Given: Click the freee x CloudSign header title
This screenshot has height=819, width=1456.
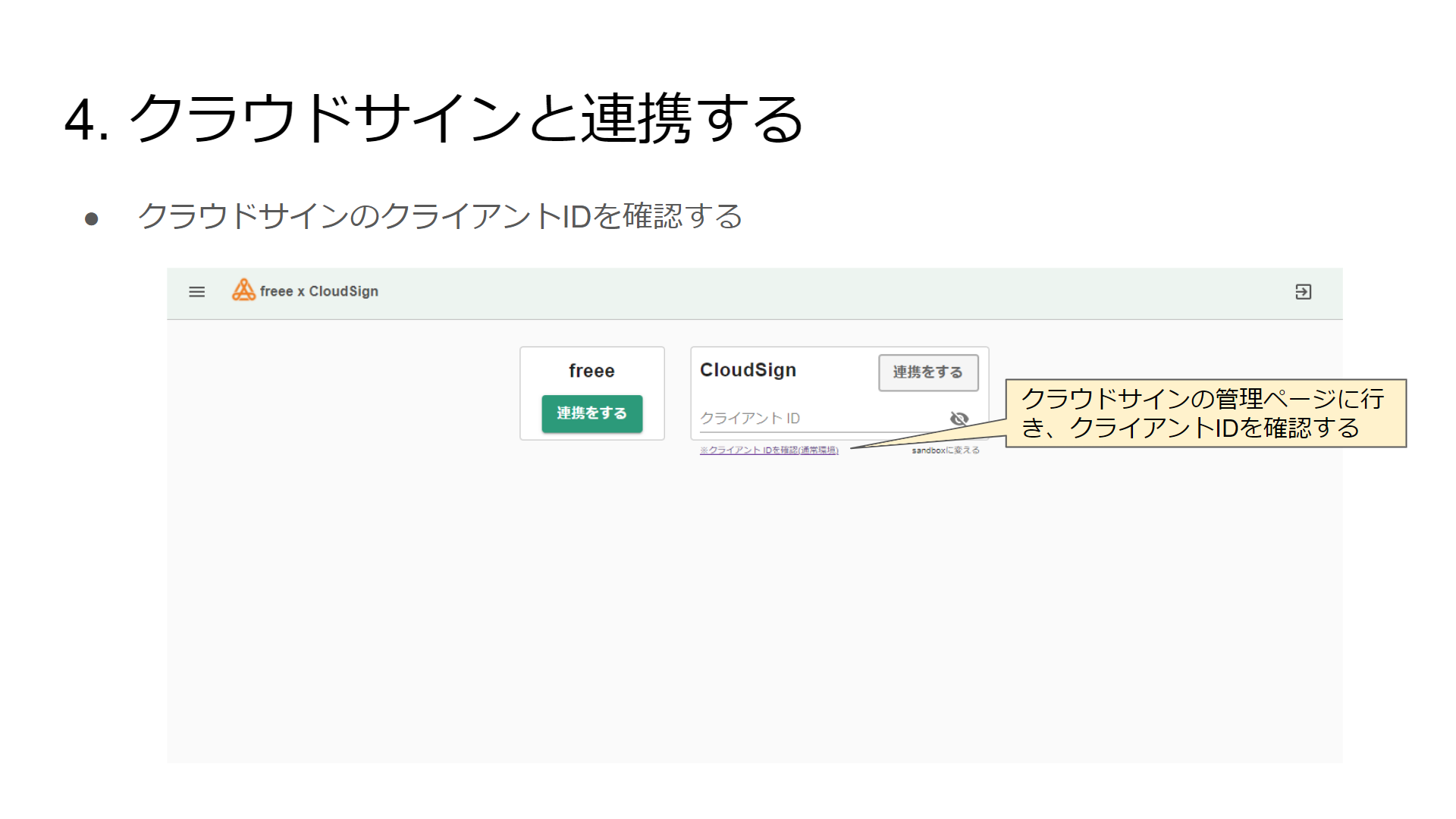Looking at the screenshot, I should click(x=319, y=291).
